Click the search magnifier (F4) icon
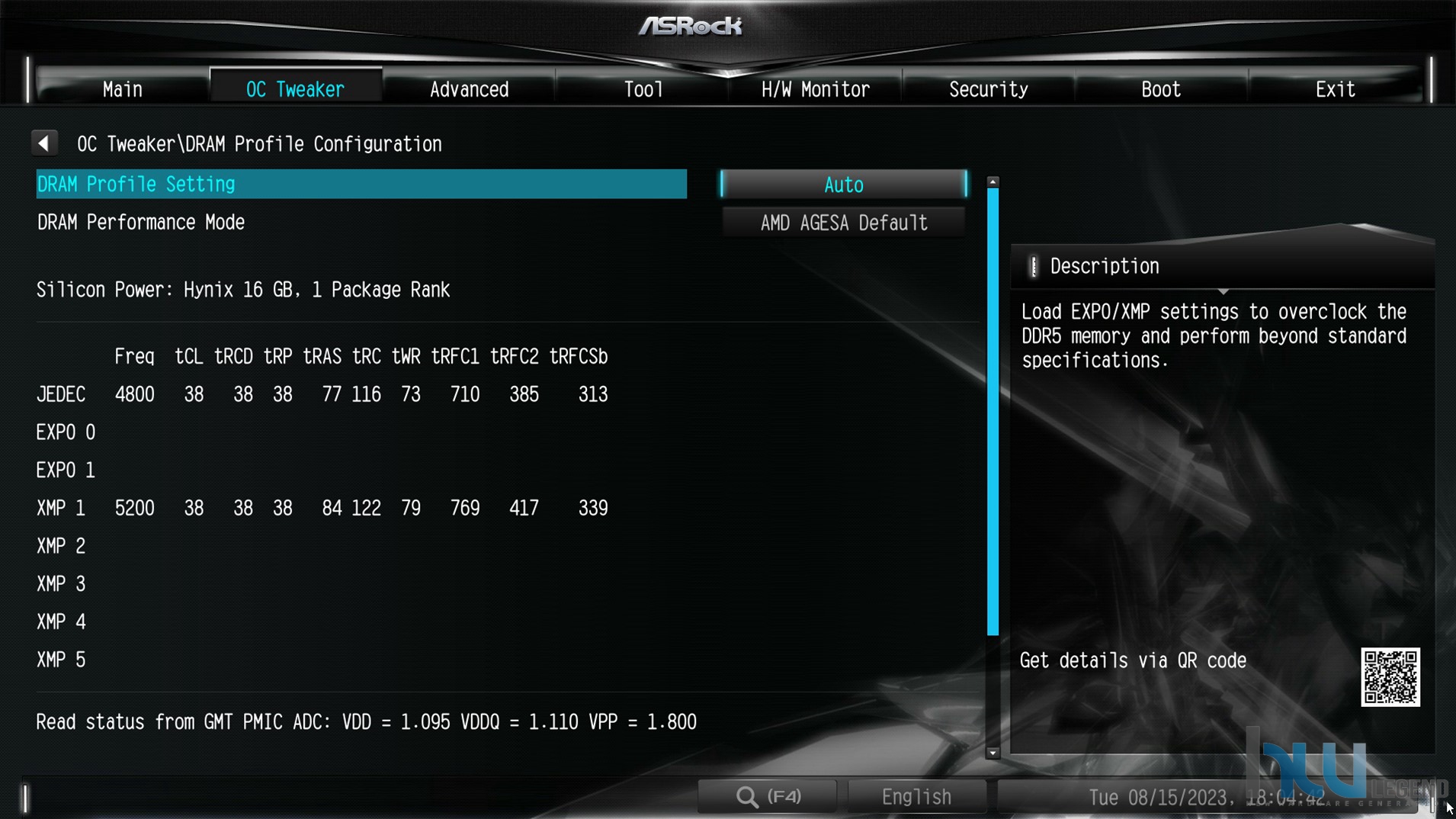Screen dimensions: 1456x819 pos(768,797)
